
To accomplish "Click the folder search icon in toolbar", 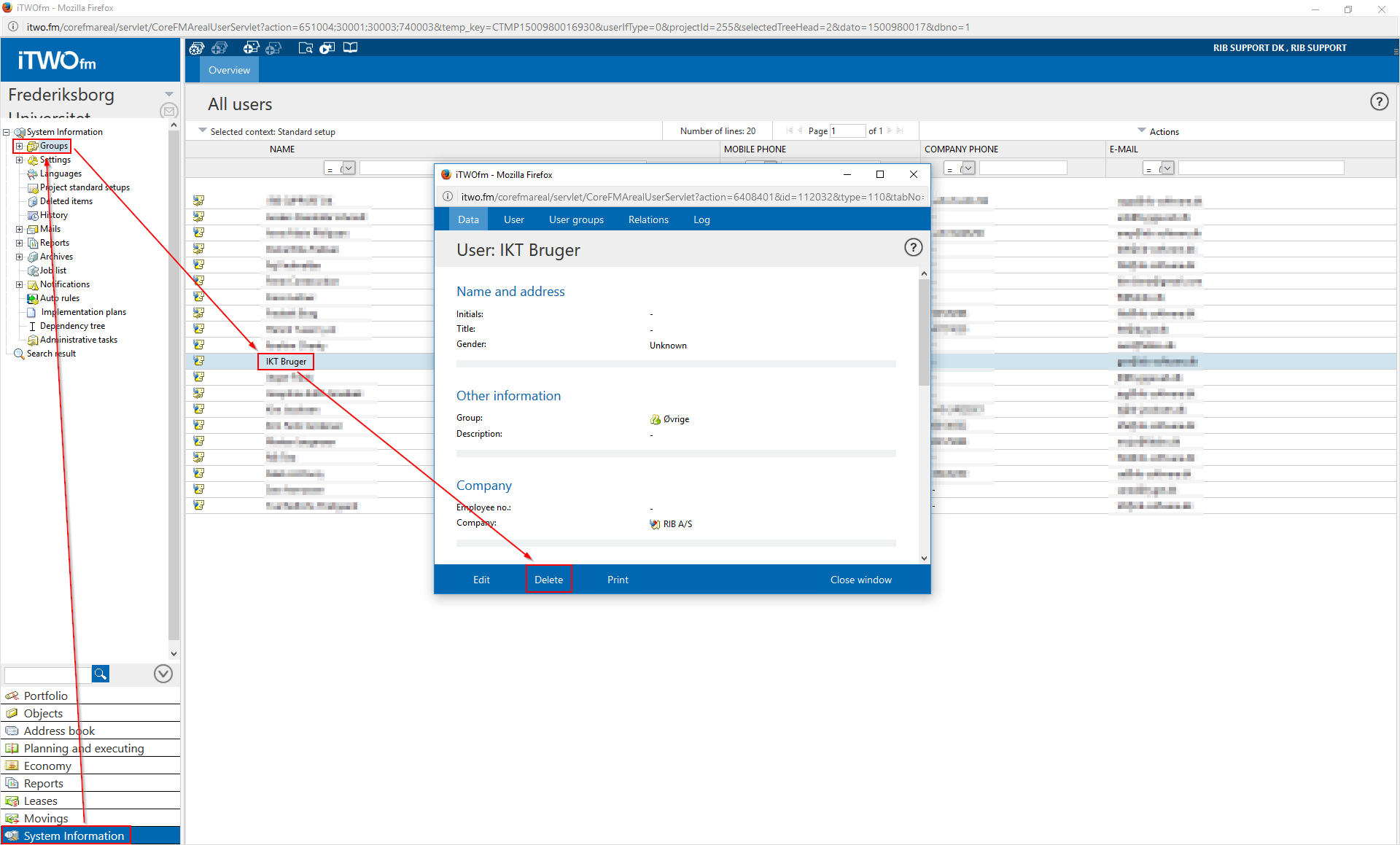I will pos(306,48).
